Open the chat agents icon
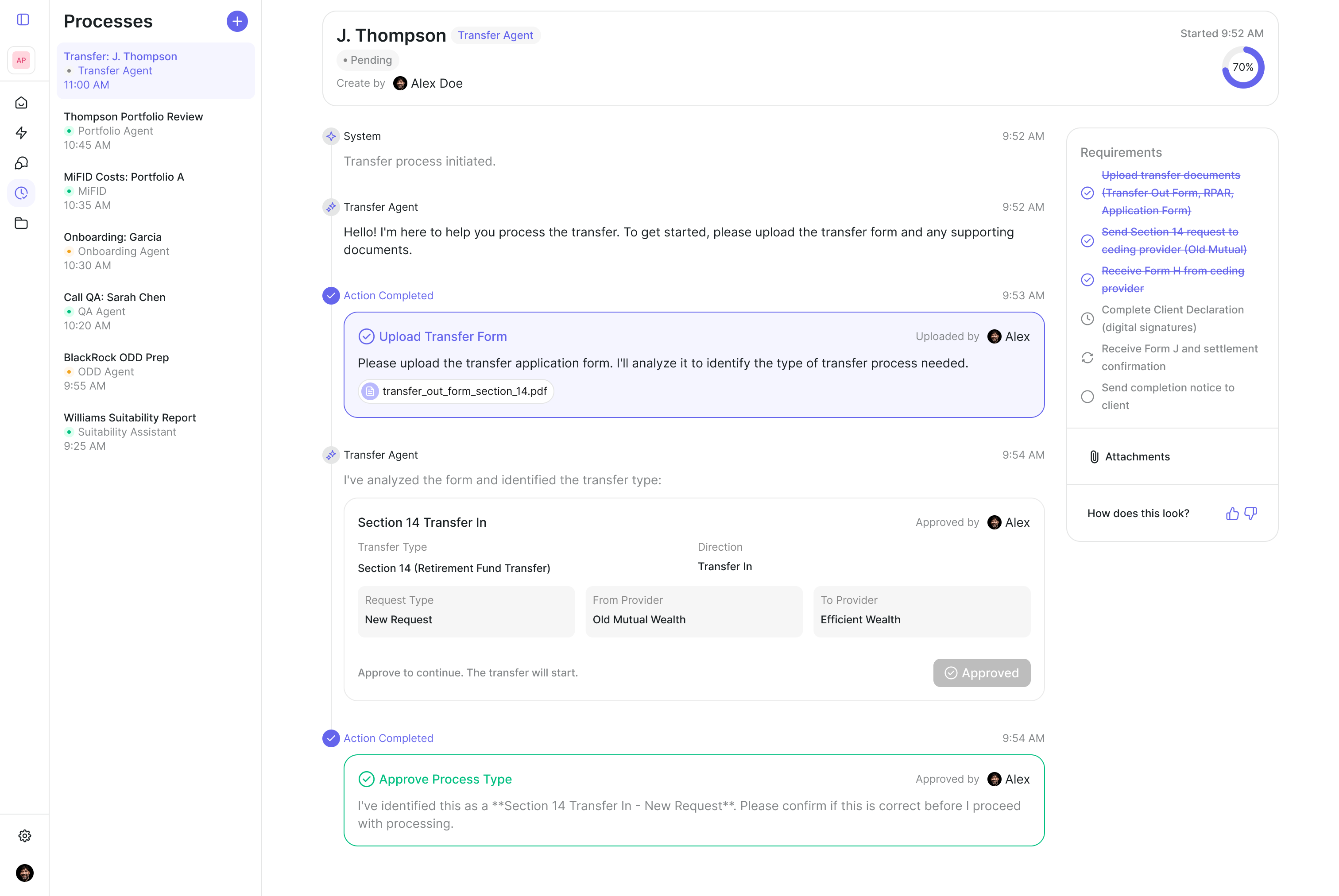The width and height of the screenshot is (1339, 896). coord(21,163)
